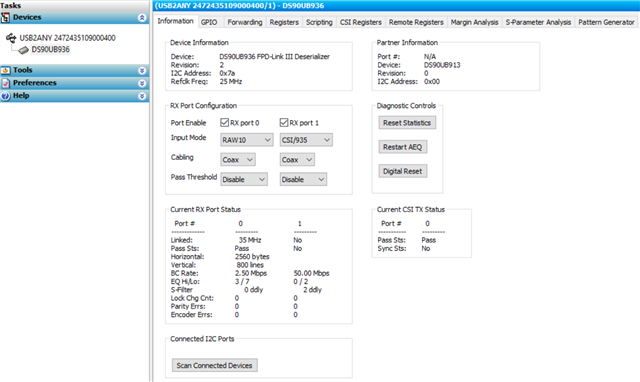Click partner device value DS90UB913
Screen dimensions: 640x382
point(442,65)
